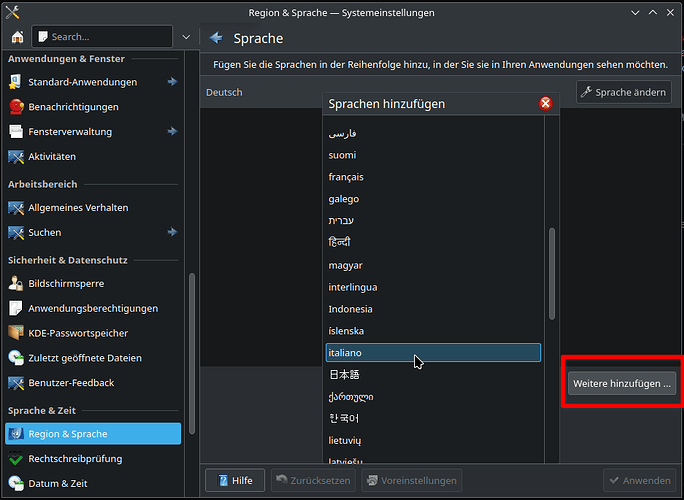
Task: Close the Sprachen hinzufügen popup
Action: [545, 104]
